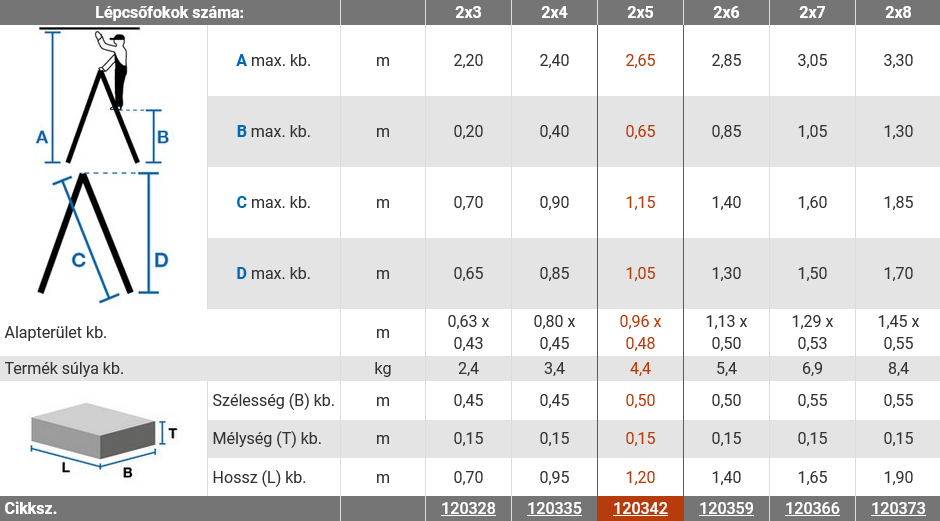Select the 2x5 column header
The width and height of the screenshot is (940, 521).
640,12
